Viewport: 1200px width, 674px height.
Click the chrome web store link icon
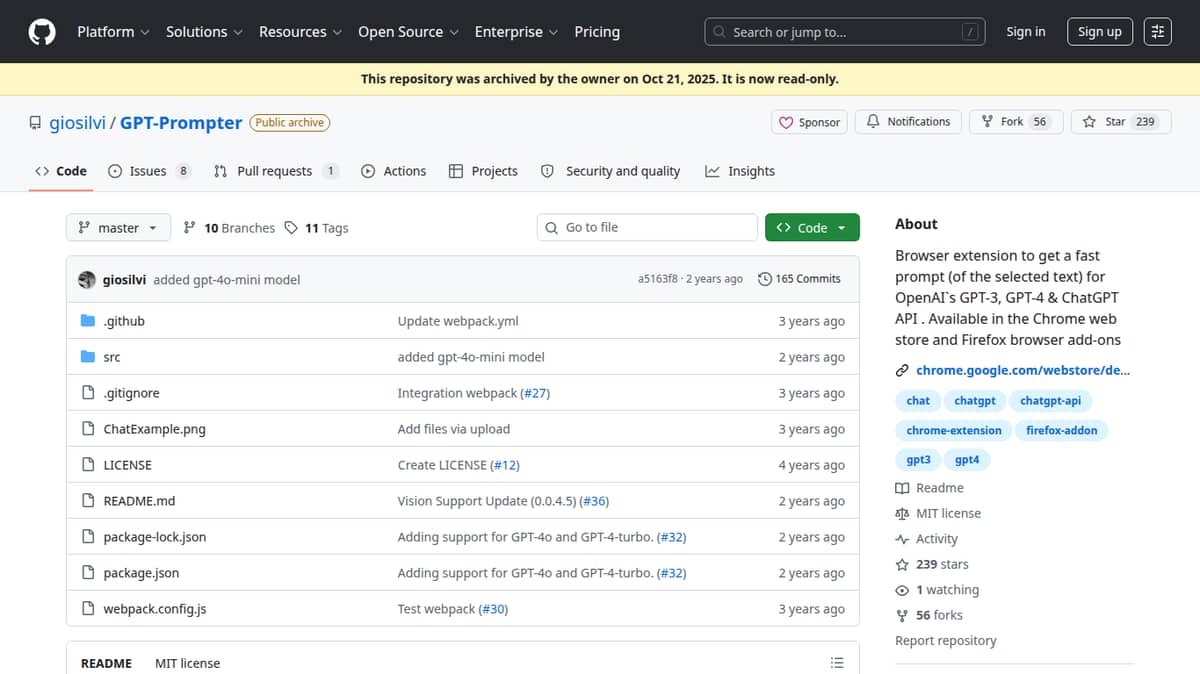pos(902,370)
